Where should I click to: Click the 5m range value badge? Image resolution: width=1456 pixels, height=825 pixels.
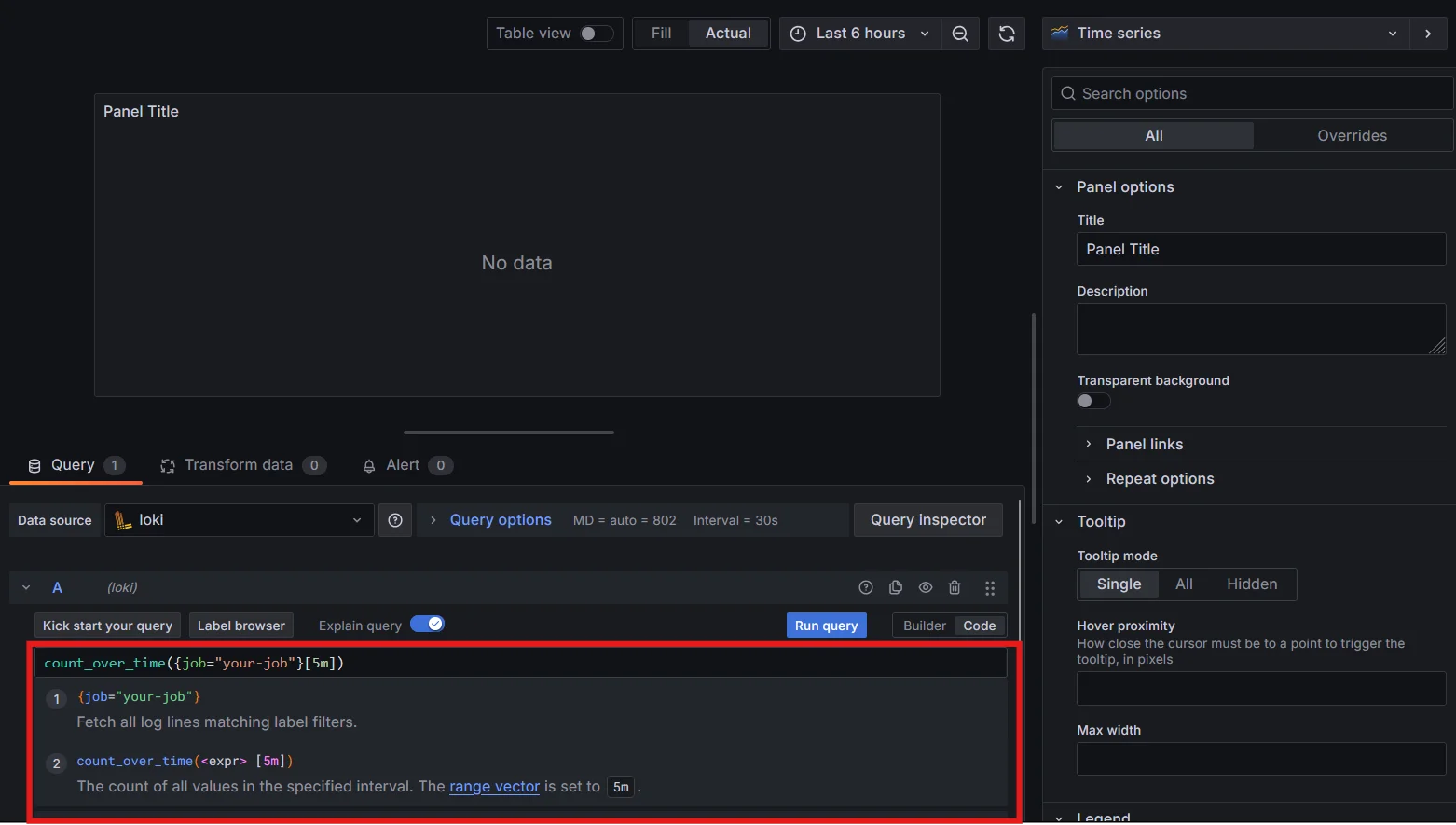coord(621,787)
